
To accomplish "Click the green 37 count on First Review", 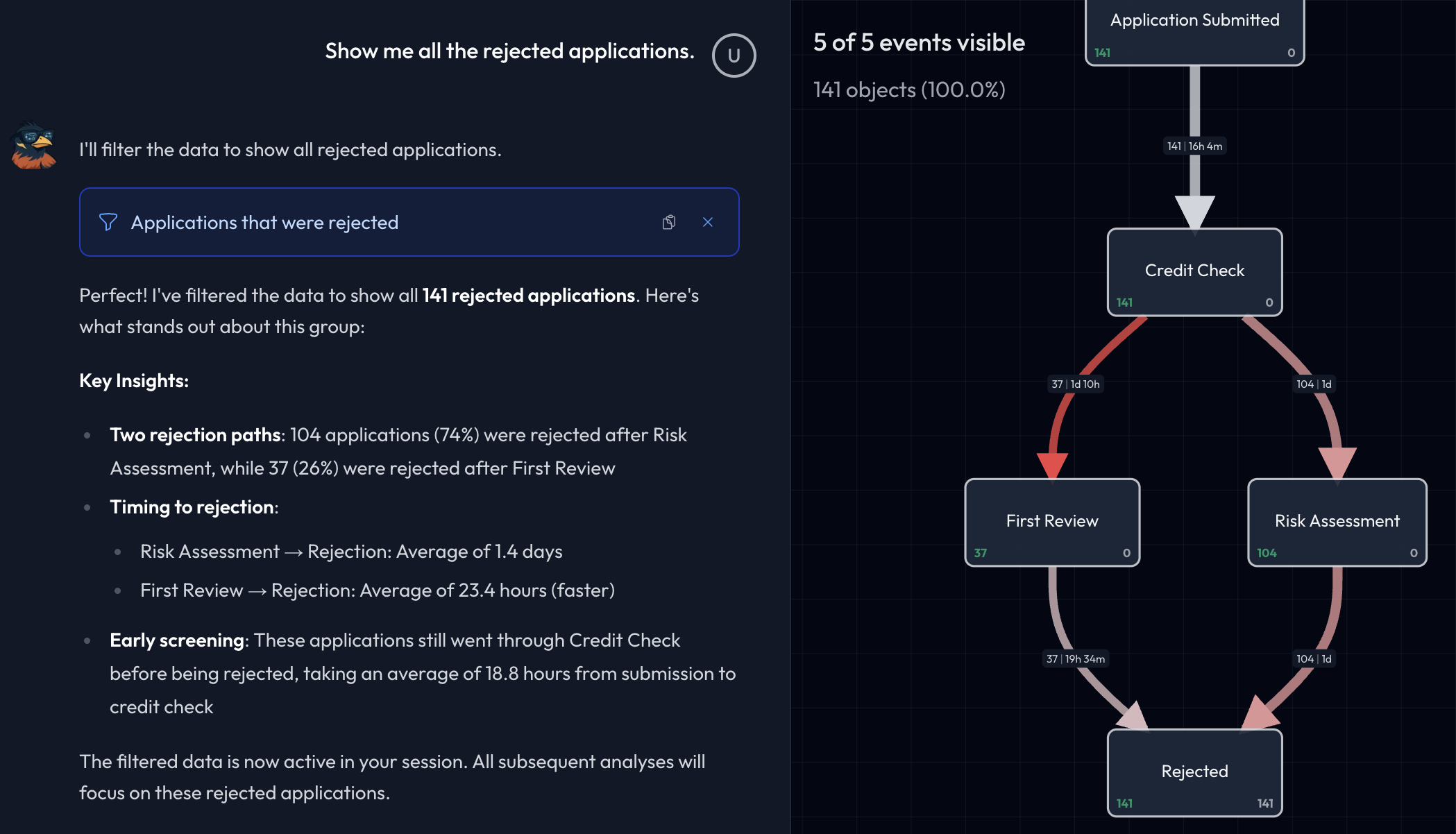I will pos(979,552).
